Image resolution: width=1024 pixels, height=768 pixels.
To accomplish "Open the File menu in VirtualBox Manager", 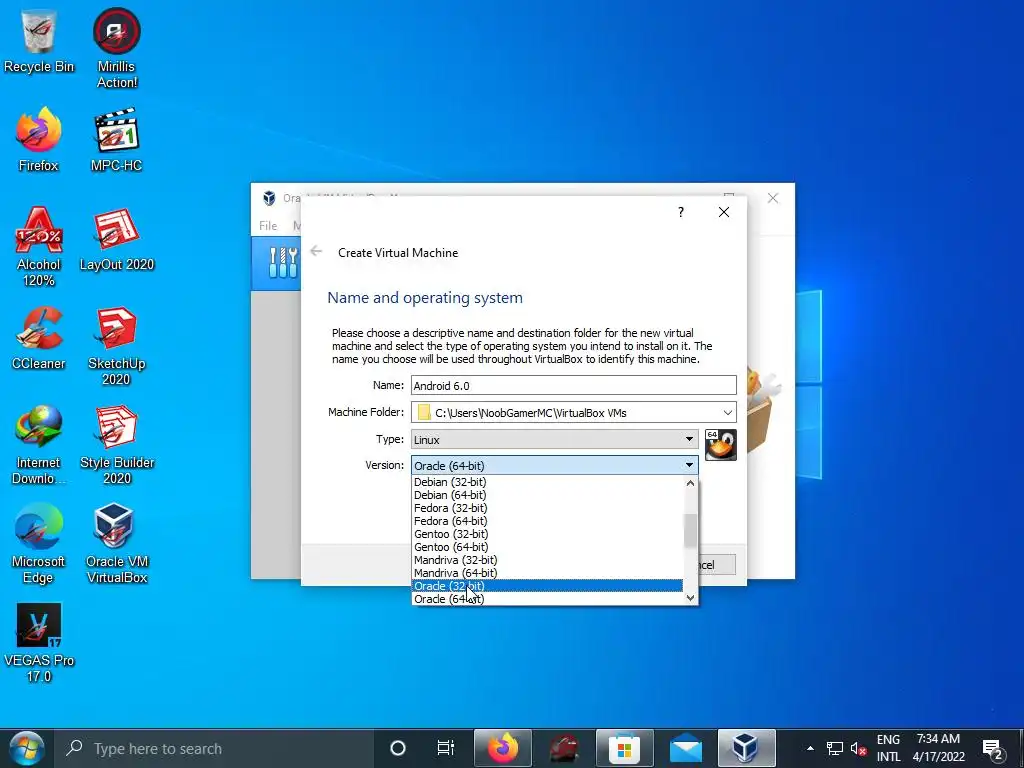I will 268,226.
